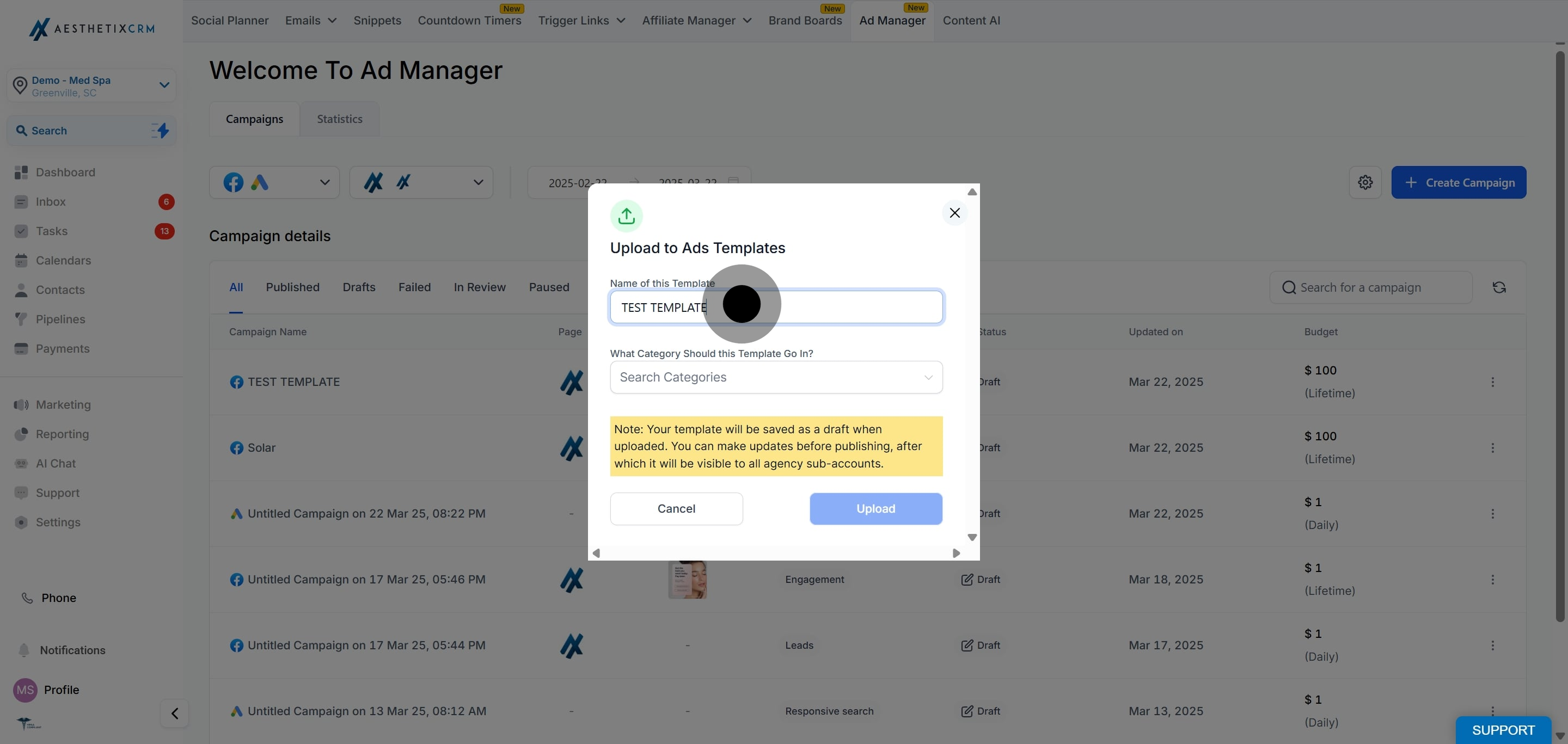Click the page vertical scrollbar
1568x744 pixels.
pyautogui.click(x=1559, y=336)
